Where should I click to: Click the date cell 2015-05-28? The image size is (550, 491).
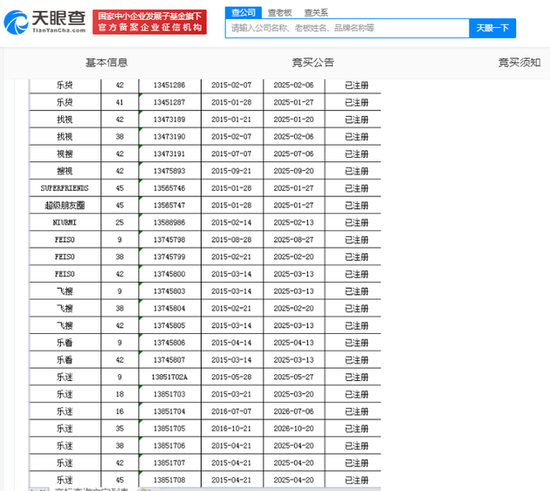pyautogui.click(x=232, y=377)
